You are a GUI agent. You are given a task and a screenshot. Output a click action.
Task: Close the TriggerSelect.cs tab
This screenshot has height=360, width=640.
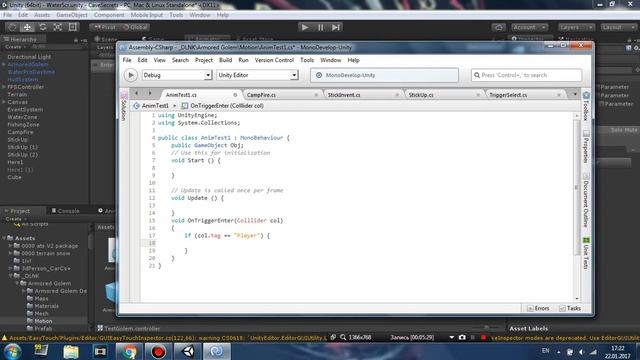(x=559, y=95)
